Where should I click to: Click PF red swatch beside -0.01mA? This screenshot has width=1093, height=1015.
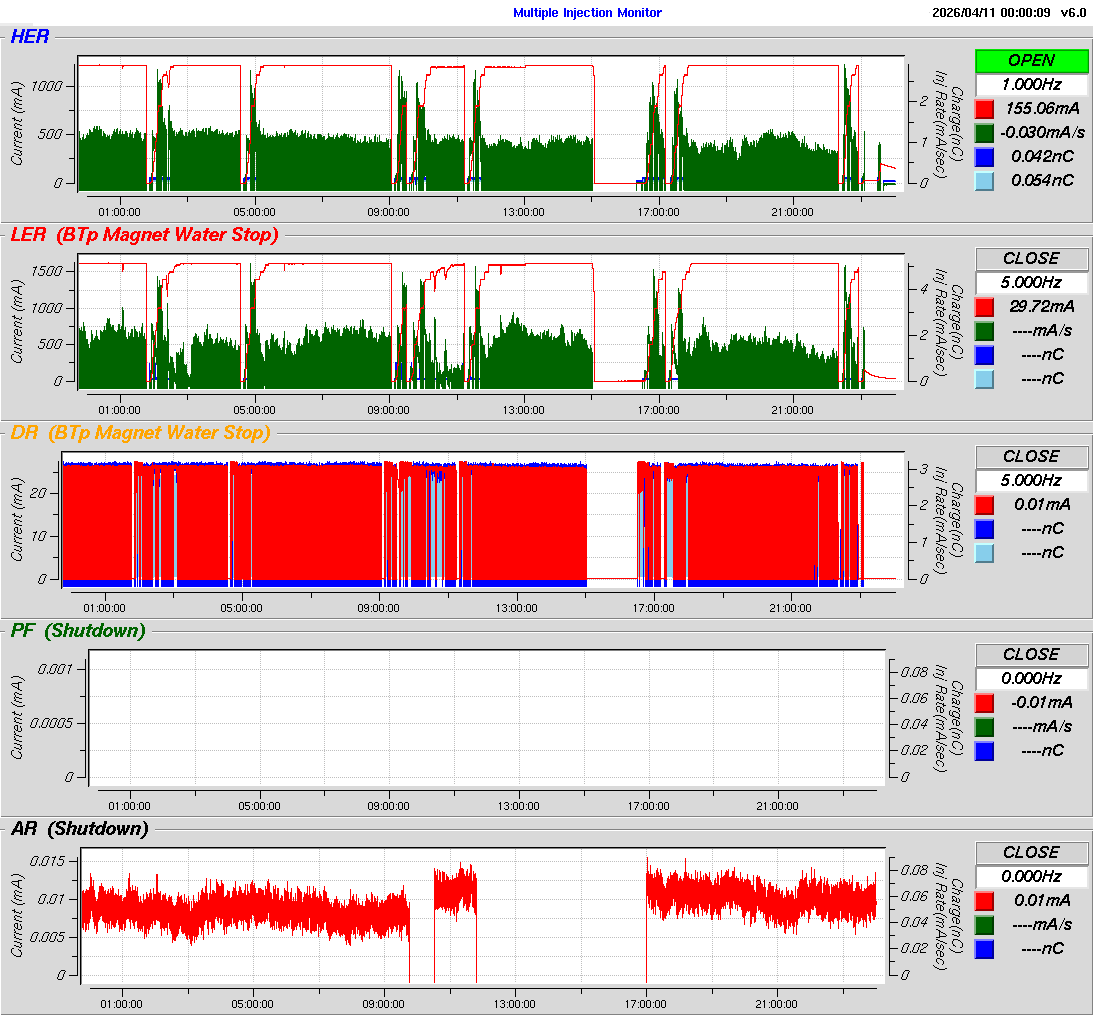point(984,702)
